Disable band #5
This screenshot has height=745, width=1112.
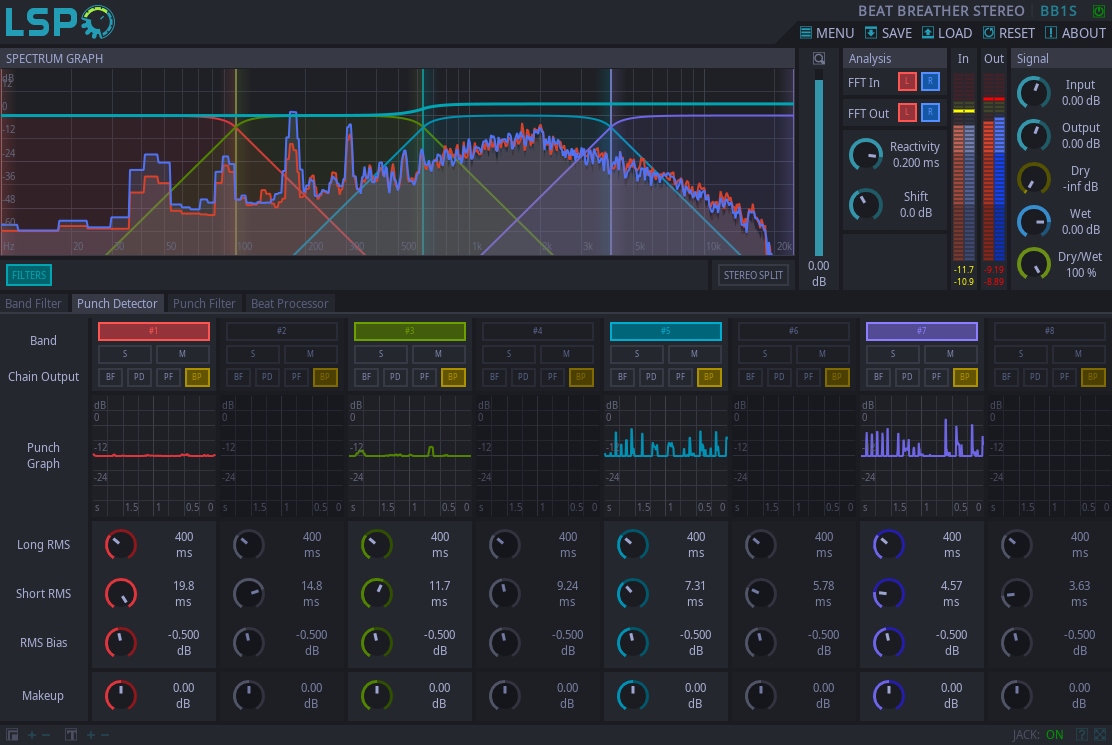666,331
